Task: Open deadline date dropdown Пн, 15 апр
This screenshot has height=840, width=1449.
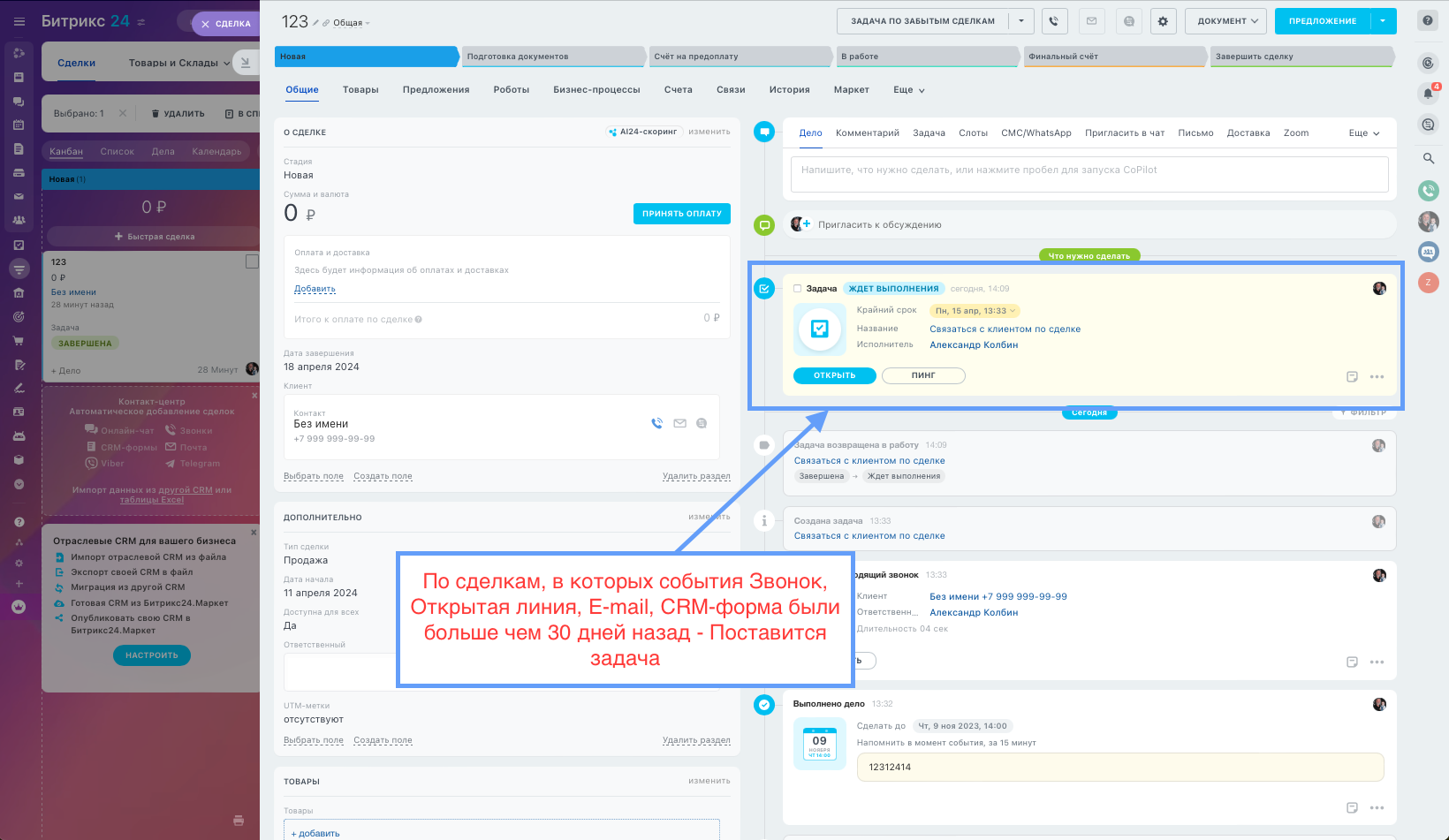Action: 975,311
